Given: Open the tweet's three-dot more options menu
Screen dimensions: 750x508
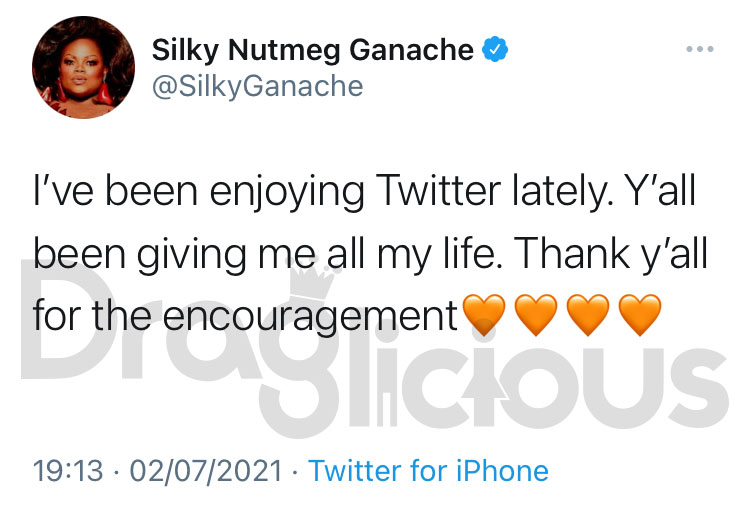Looking at the screenshot, I should [699, 49].
